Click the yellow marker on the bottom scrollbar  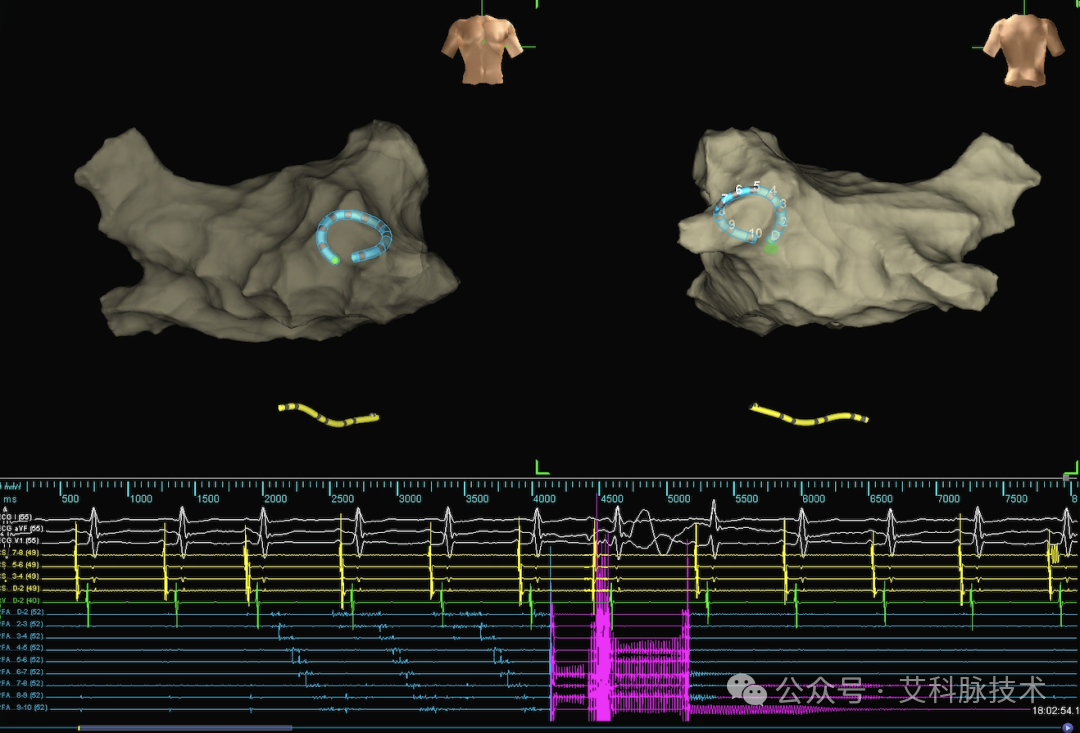79,727
